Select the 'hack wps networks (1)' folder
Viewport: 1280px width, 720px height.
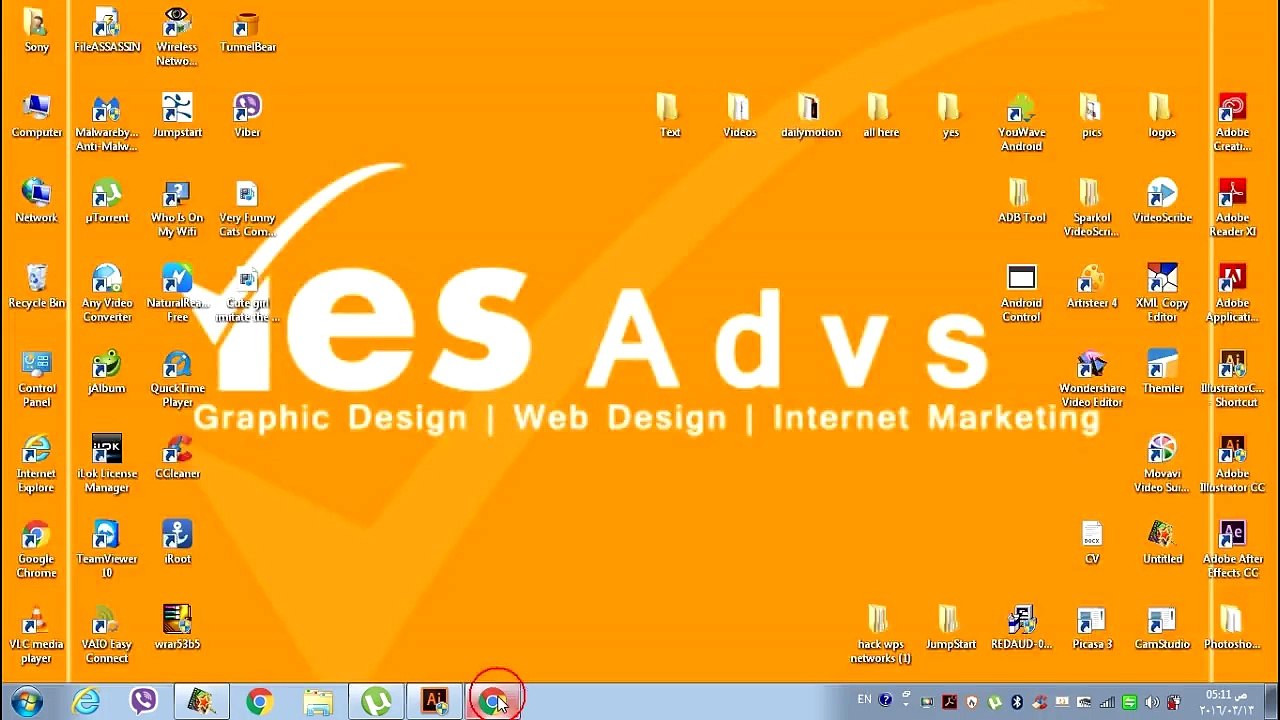(x=880, y=635)
